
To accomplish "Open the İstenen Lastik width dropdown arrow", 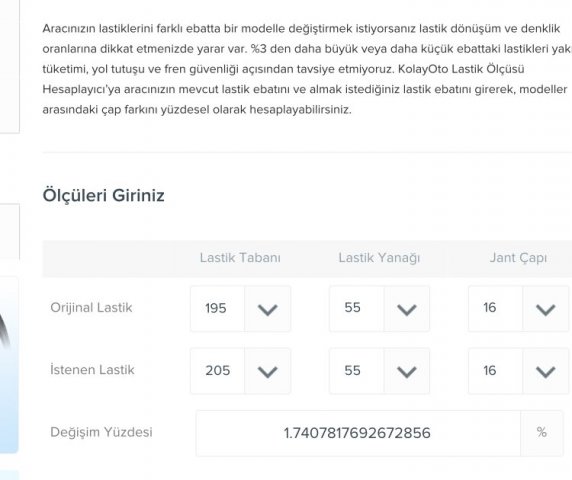I will click(268, 371).
